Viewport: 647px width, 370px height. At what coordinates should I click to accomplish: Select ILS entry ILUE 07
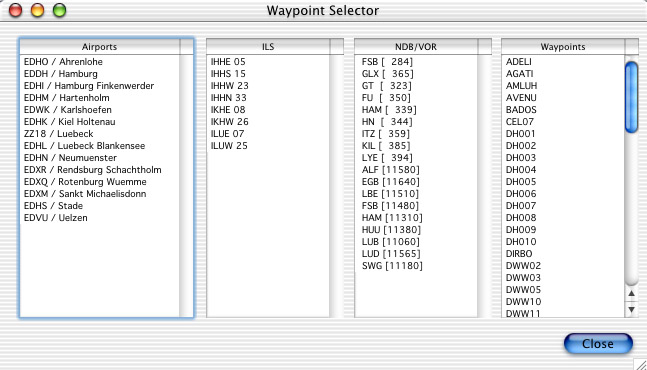tap(227, 134)
